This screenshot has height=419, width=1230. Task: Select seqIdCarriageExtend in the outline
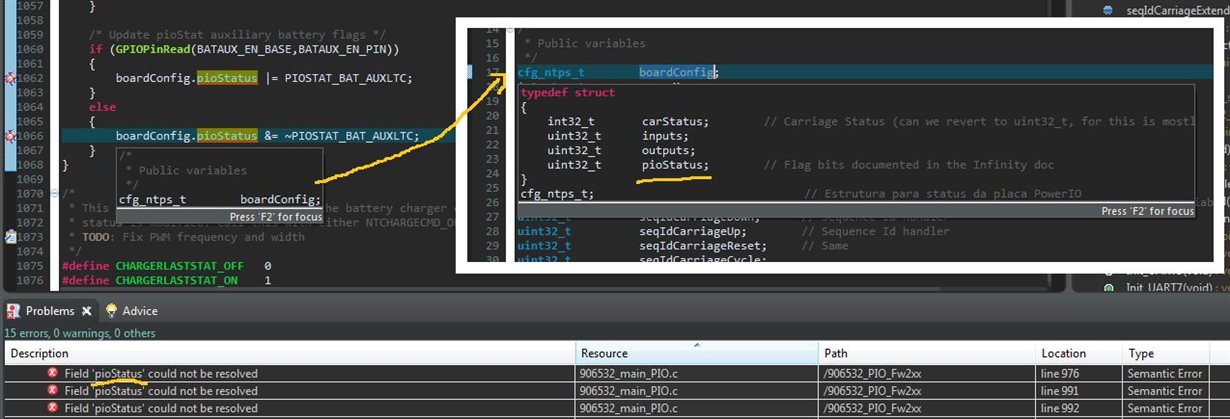pos(1176,10)
